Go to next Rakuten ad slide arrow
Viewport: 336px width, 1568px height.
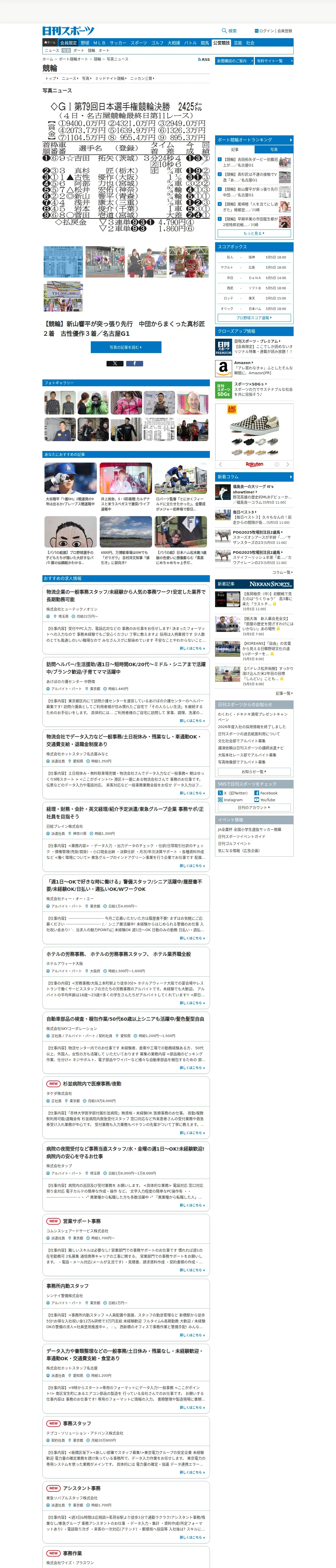click(x=288, y=464)
